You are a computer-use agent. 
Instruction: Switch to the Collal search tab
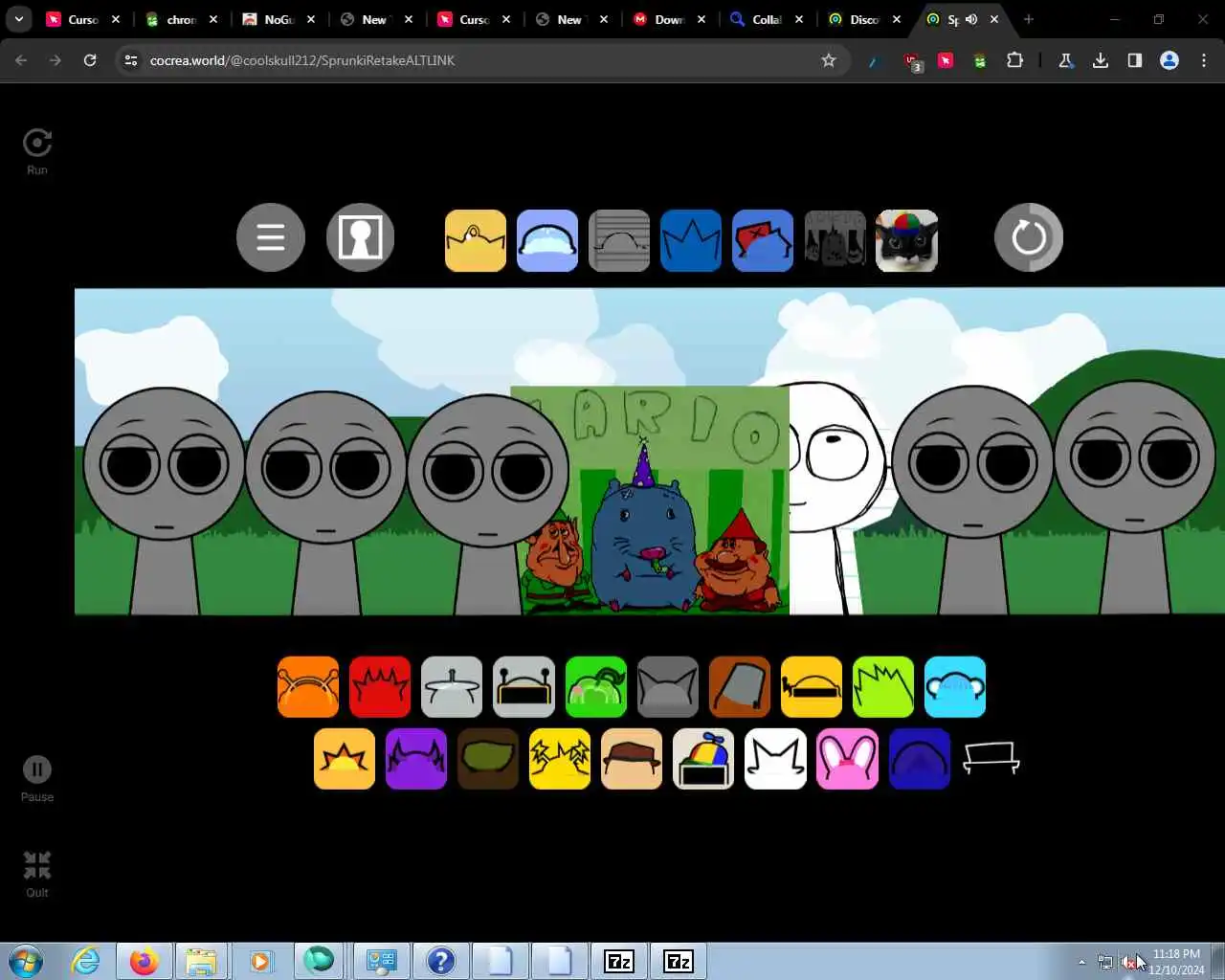(x=767, y=19)
